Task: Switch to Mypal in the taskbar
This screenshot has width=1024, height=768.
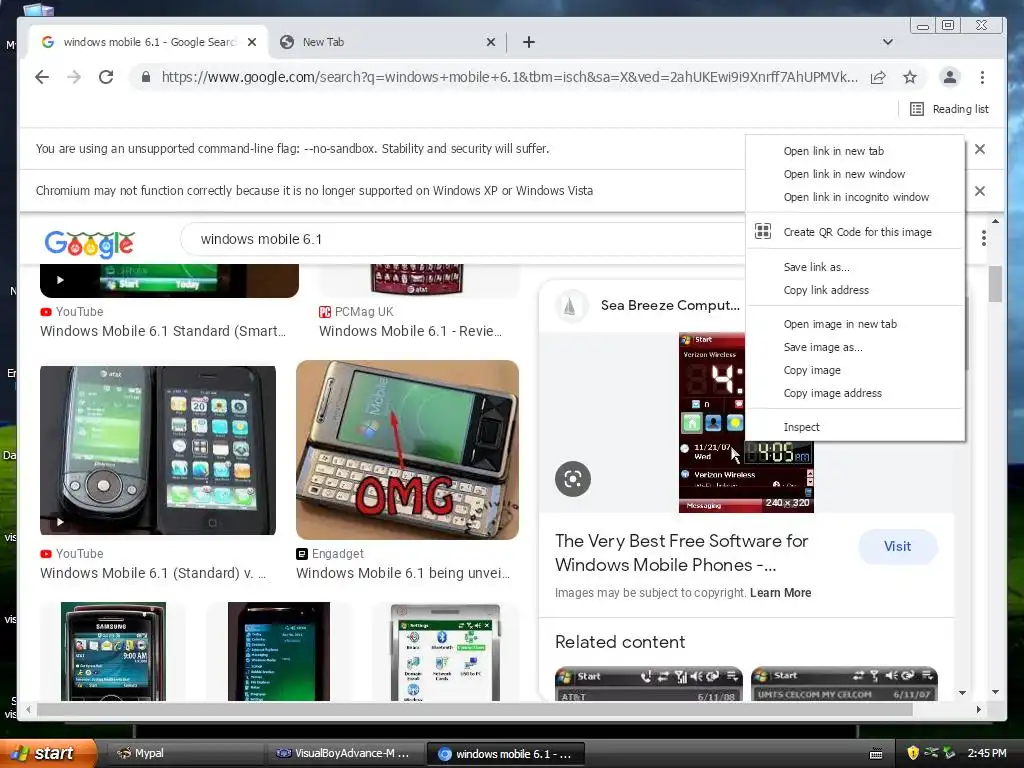Action: click(183, 754)
